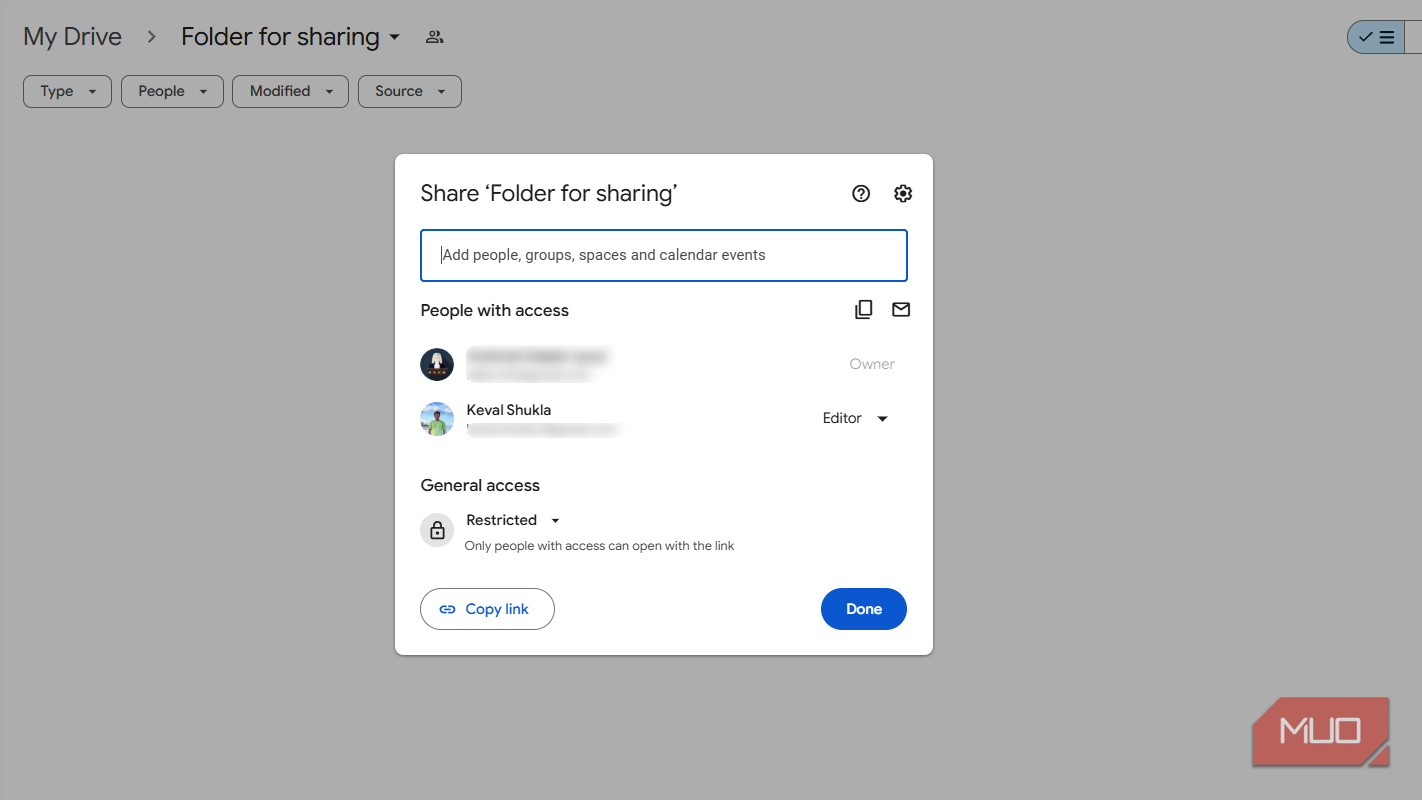This screenshot has height=800, width=1422.
Task: Click the envelope email icon
Action: 901,310
